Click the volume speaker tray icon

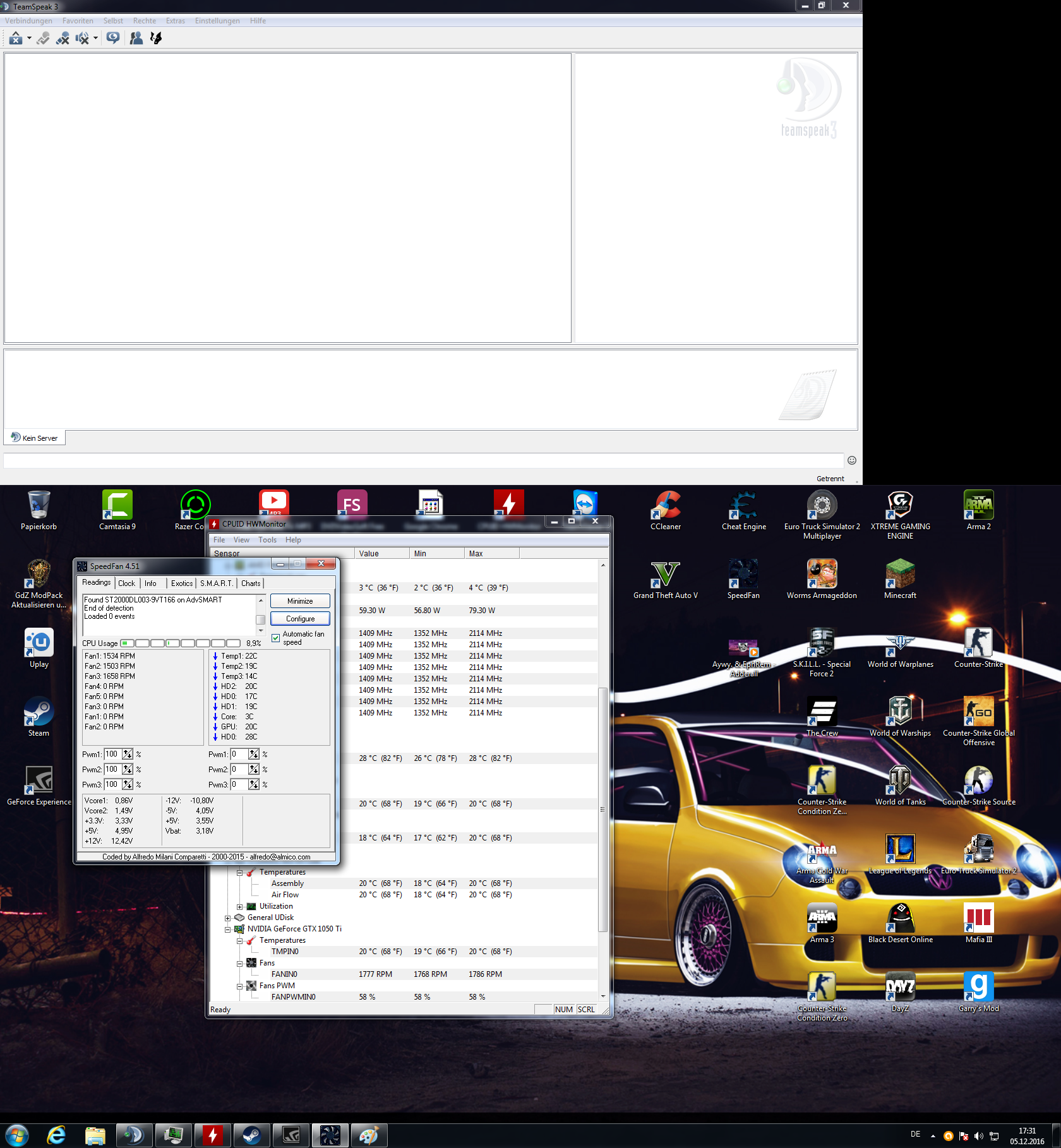point(978,1136)
